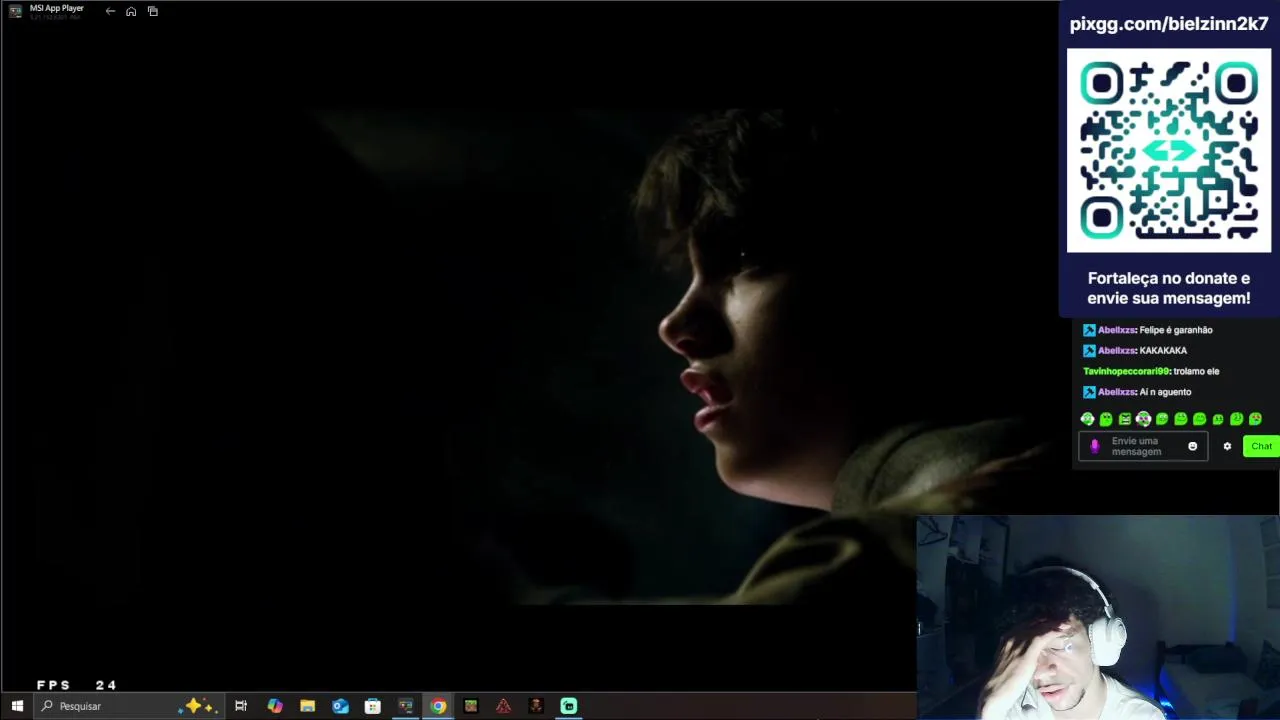This screenshot has height=720, width=1280.
Task: Click 'Fortaleça no donate' message text
Action: pyautogui.click(x=1169, y=288)
